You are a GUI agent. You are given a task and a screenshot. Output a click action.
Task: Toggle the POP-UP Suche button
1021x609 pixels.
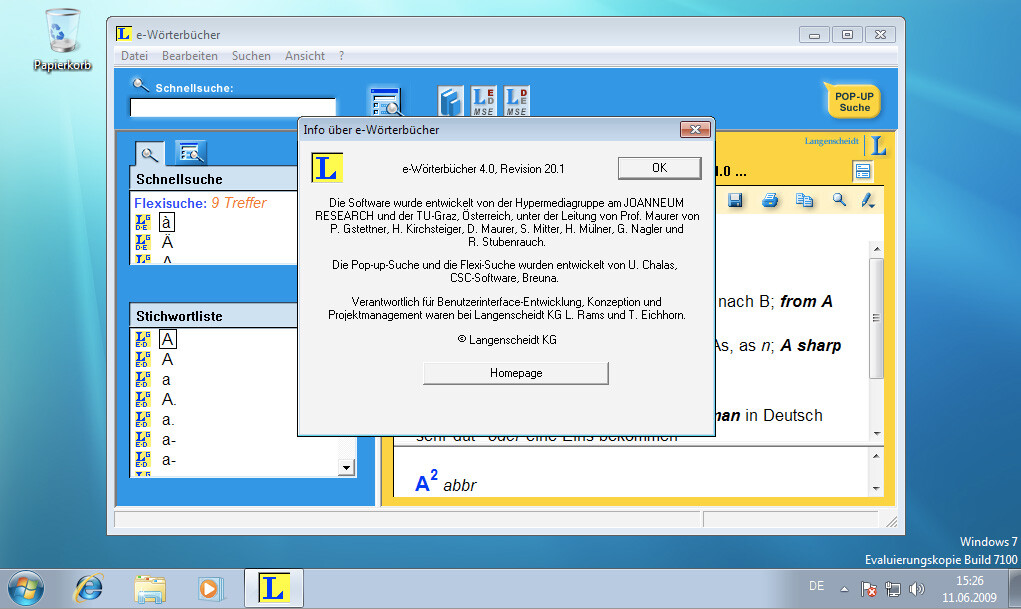[854, 101]
